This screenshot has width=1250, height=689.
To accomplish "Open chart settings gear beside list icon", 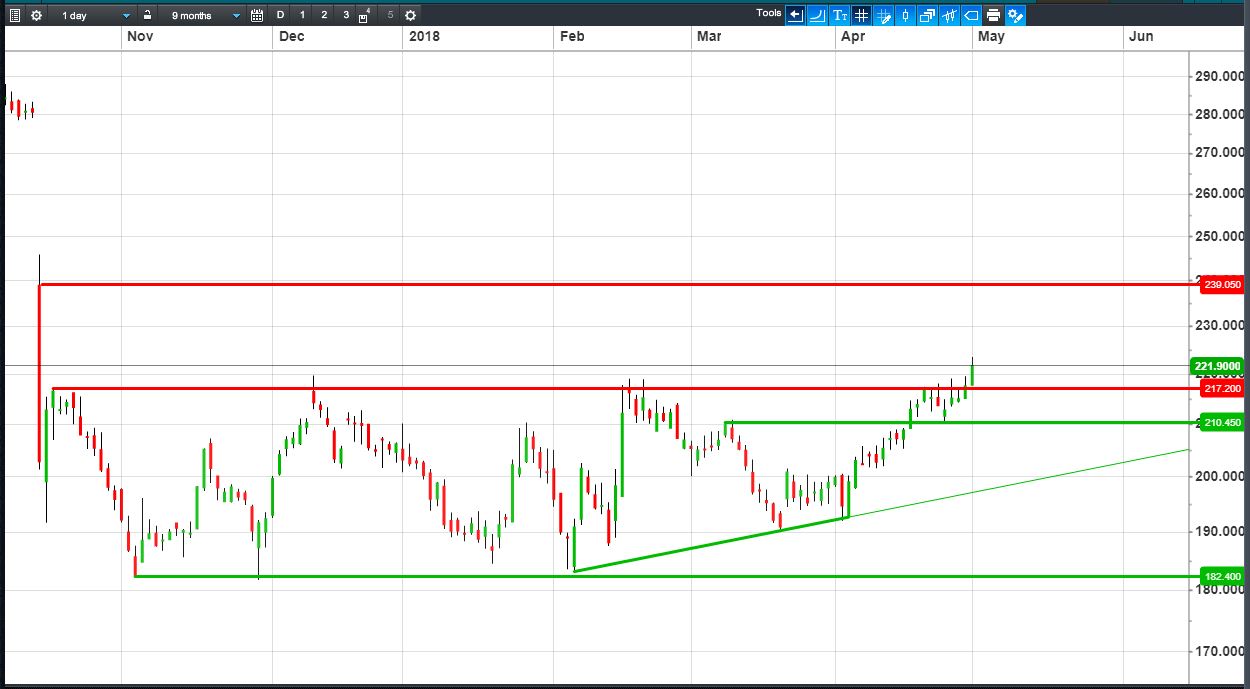I will tap(36, 15).
